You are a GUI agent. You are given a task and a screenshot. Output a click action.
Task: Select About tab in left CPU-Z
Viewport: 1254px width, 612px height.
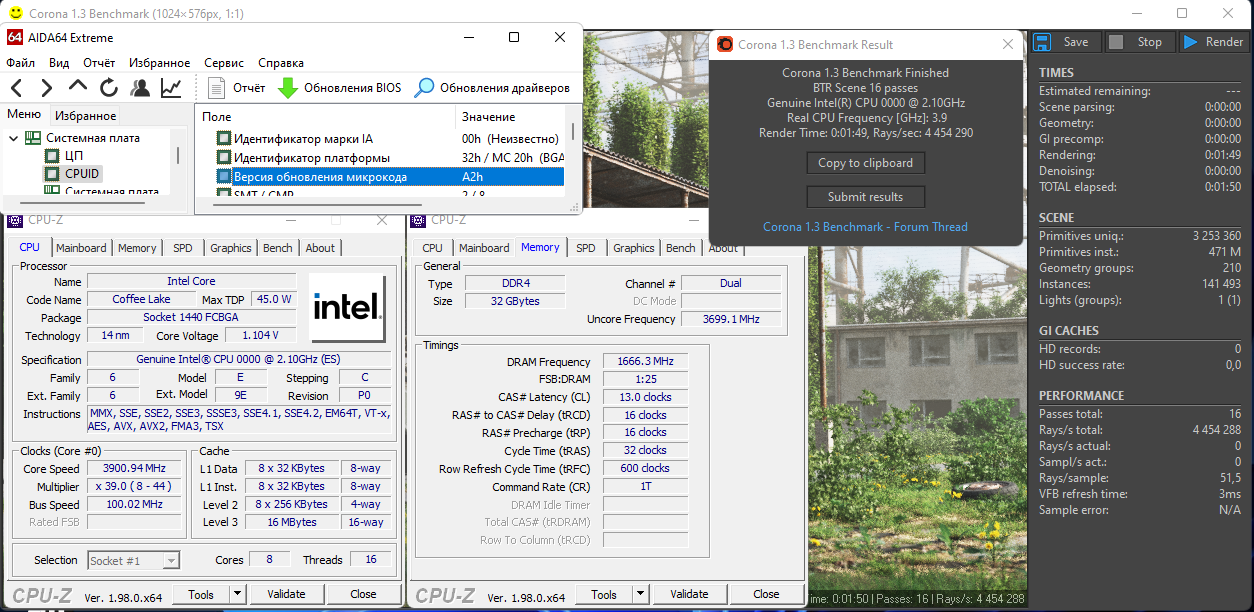(x=320, y=248)
